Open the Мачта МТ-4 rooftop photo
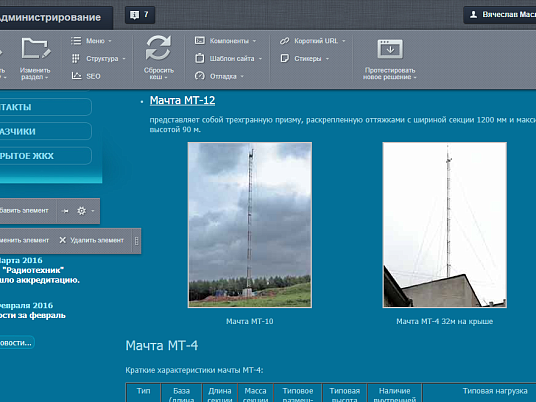The image size is (536, 402). coord(444,225)
